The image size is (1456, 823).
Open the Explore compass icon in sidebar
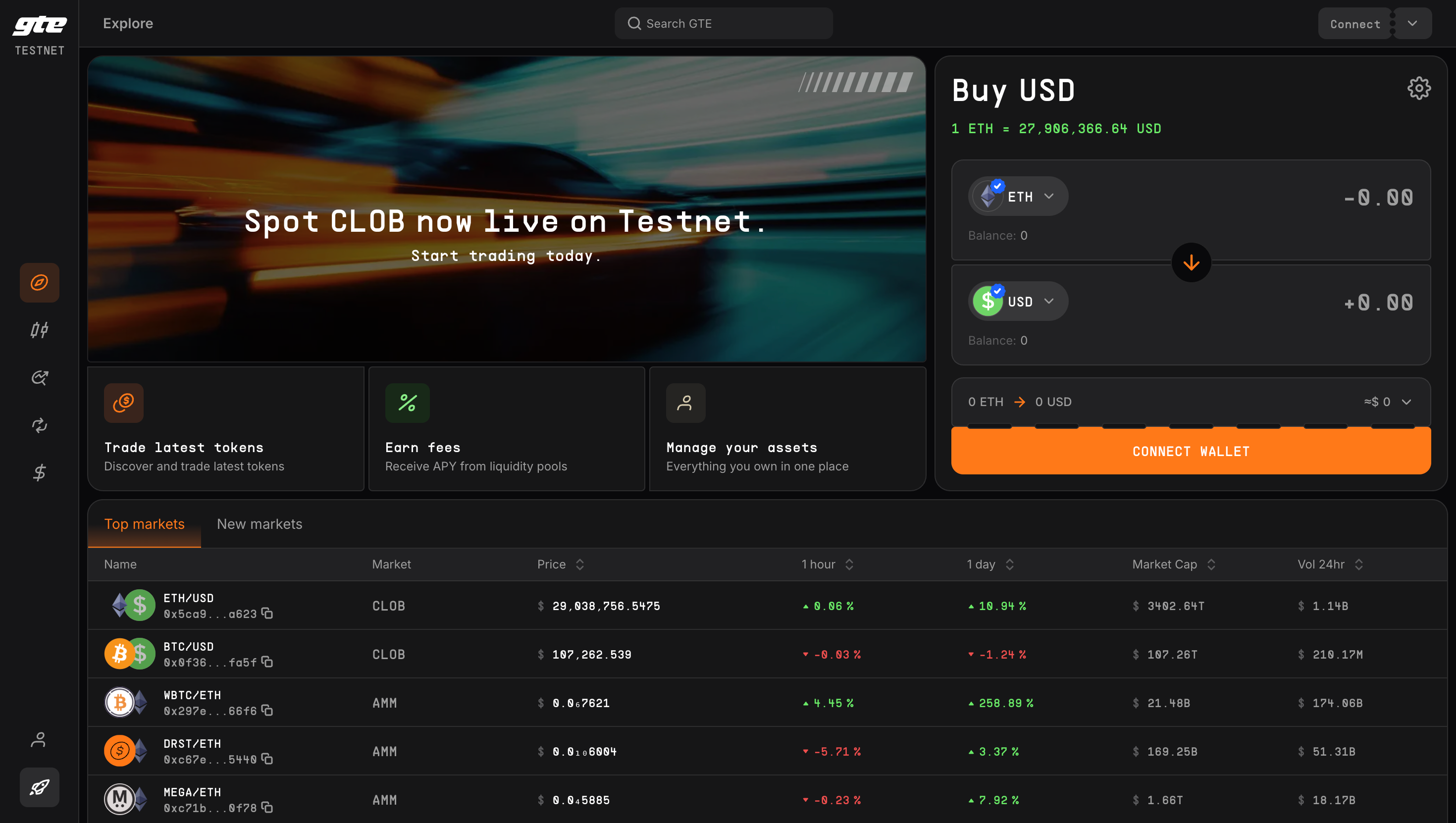point(39,282)
